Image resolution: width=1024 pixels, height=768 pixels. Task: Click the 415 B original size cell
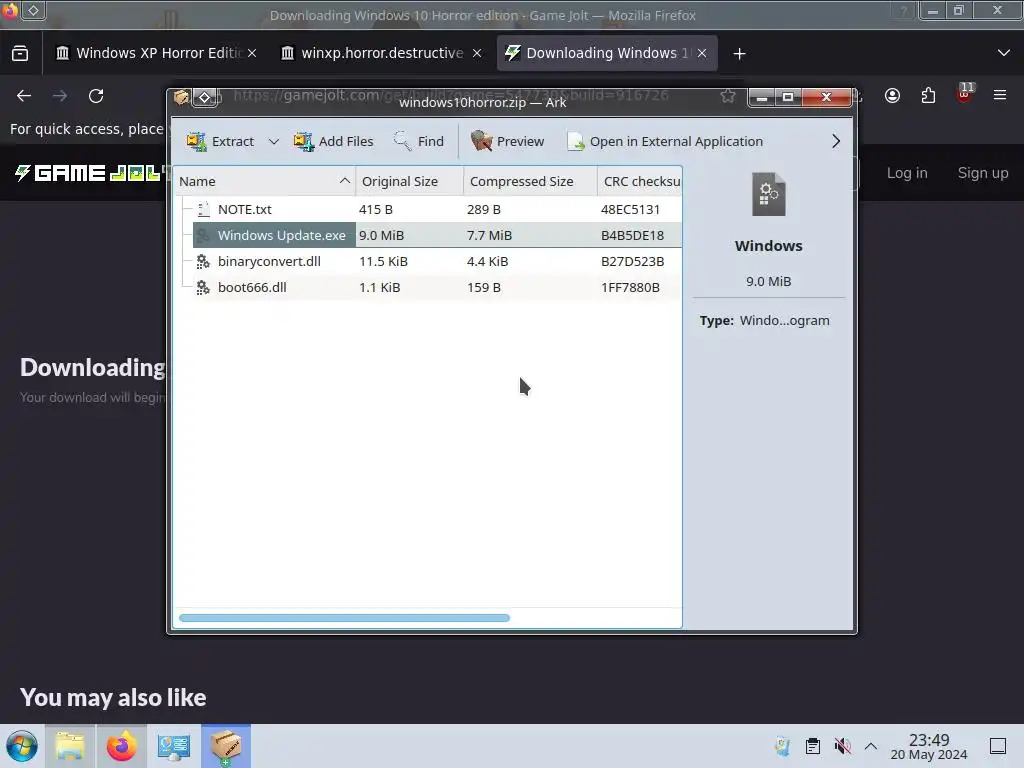pos(376,209)
